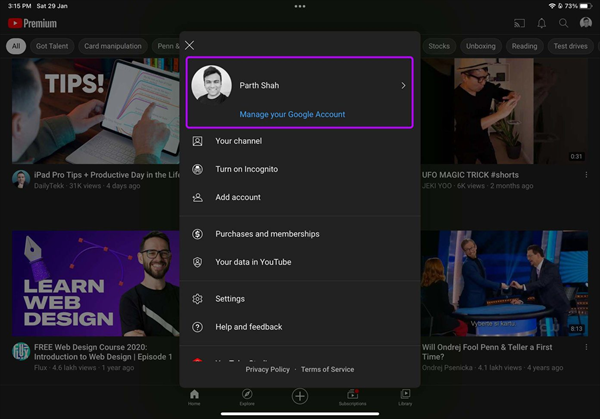Close the account menu with X
The image size is (600, 419).
189,45
